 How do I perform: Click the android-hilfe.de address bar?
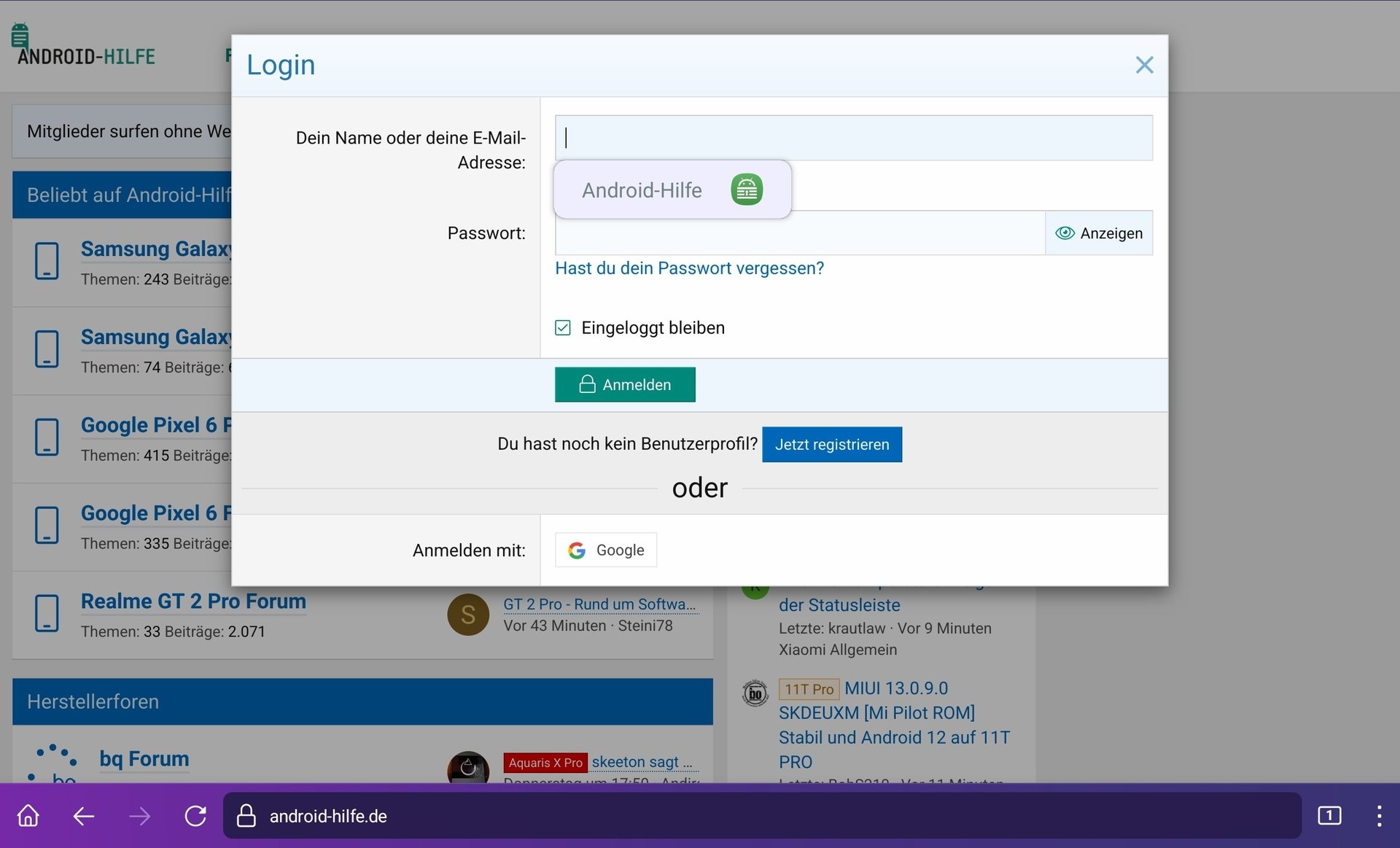[x=762, y=815]
